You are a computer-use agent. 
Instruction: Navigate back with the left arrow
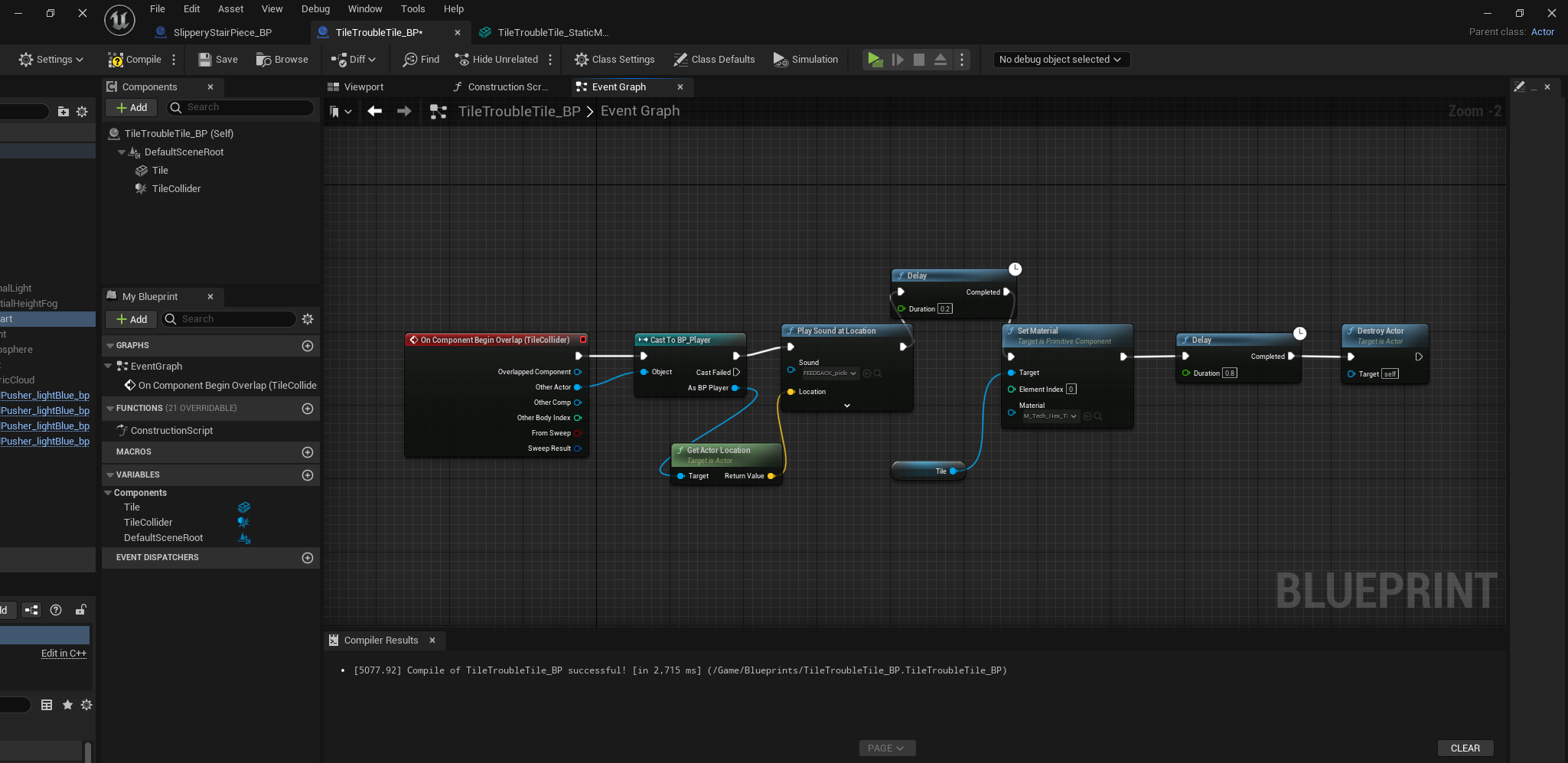[x=374, y=112]
